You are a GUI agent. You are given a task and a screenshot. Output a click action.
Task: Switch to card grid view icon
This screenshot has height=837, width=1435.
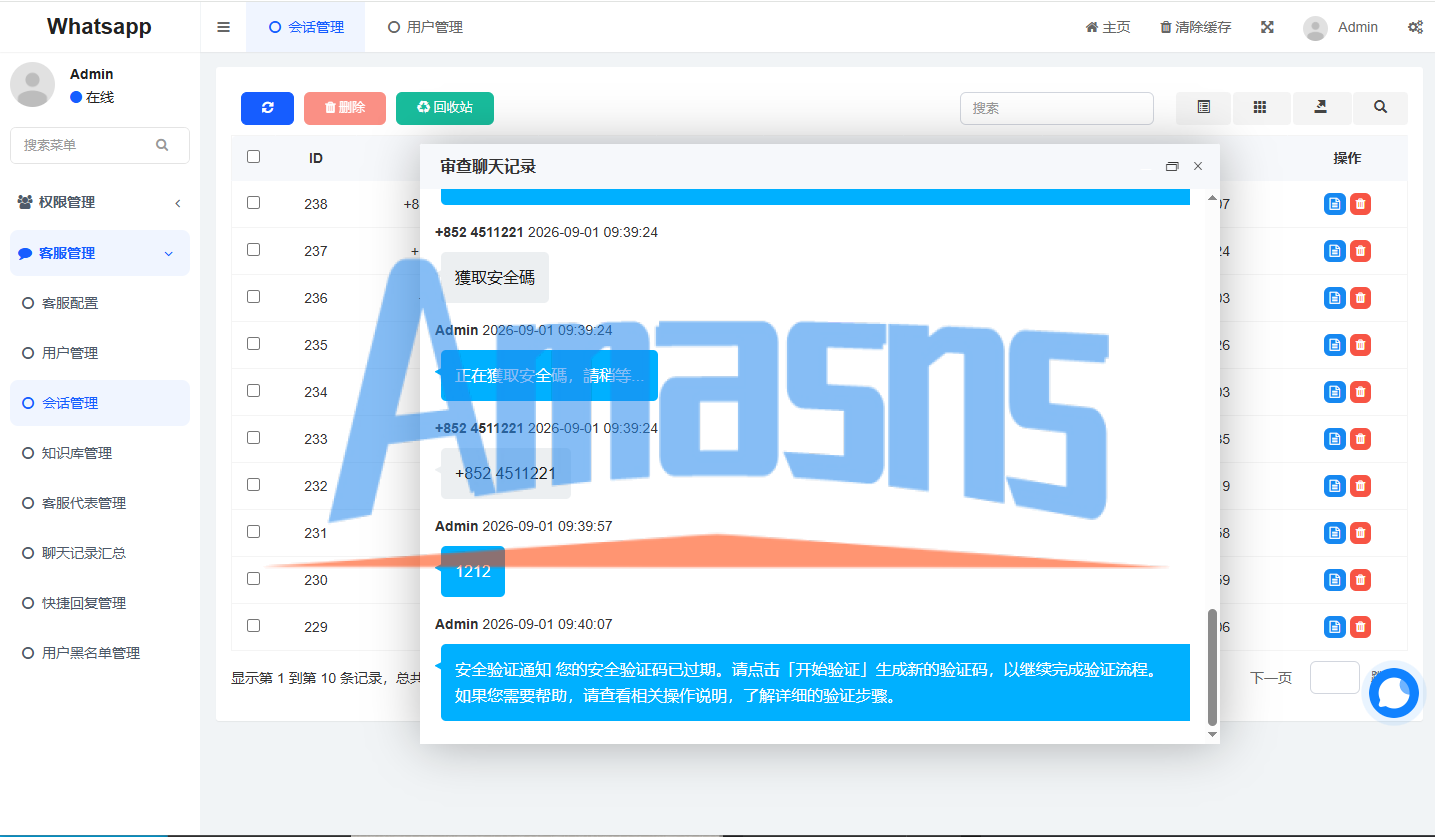pyautogui.click(x=1260, y=108)
